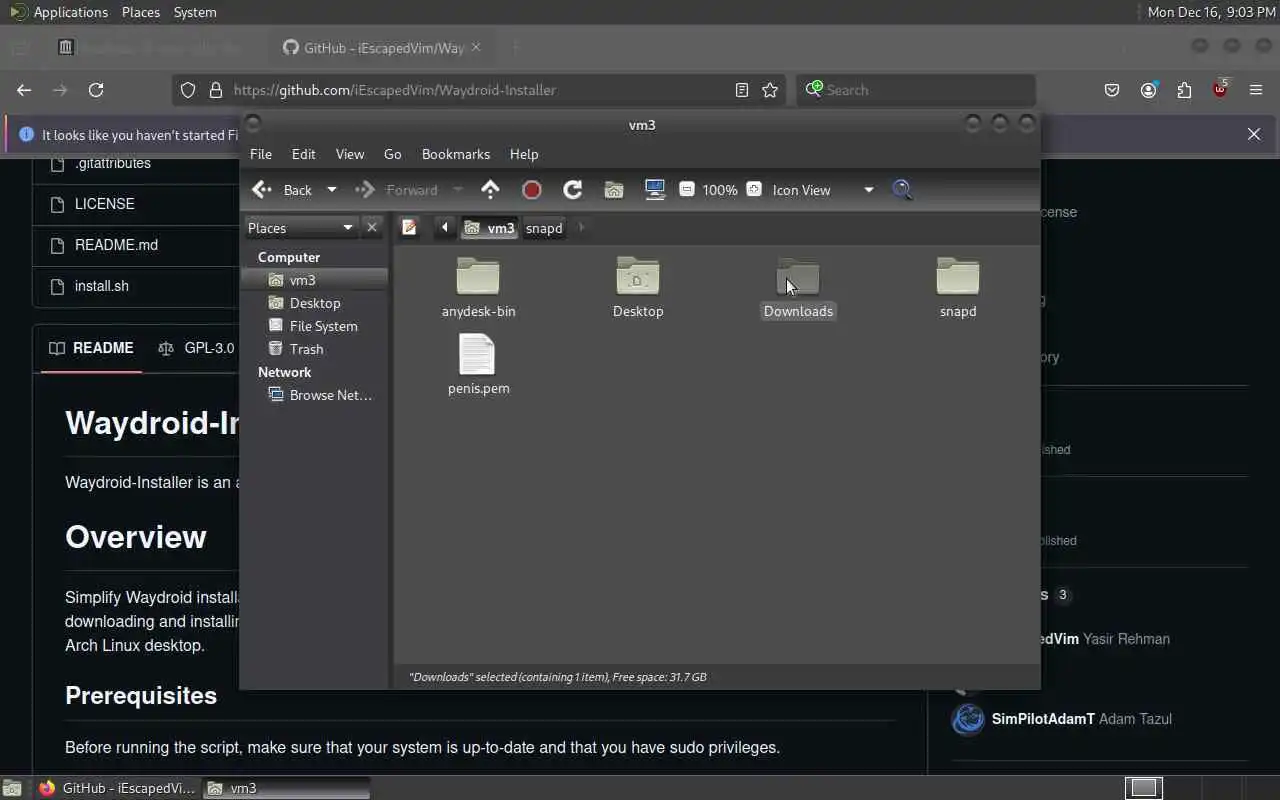The height and width of the screenshot is (800, 1280).
Task: Open the Edit menu in file manager
Action: (304, 154)
